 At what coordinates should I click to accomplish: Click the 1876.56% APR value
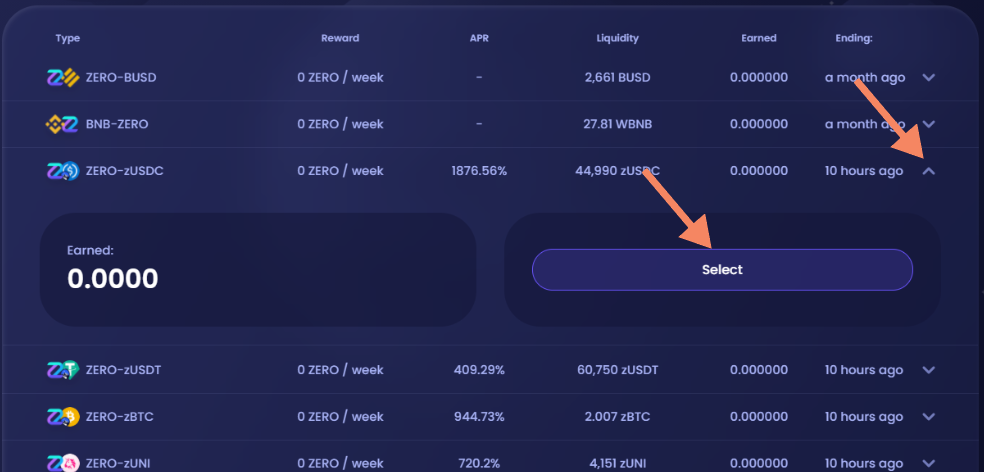[x=479, y=171]
